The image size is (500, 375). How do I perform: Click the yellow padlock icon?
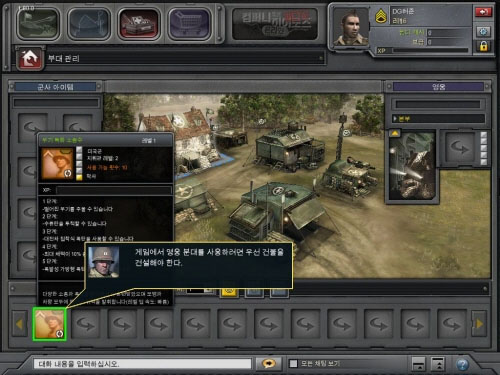tap(483, 46)
